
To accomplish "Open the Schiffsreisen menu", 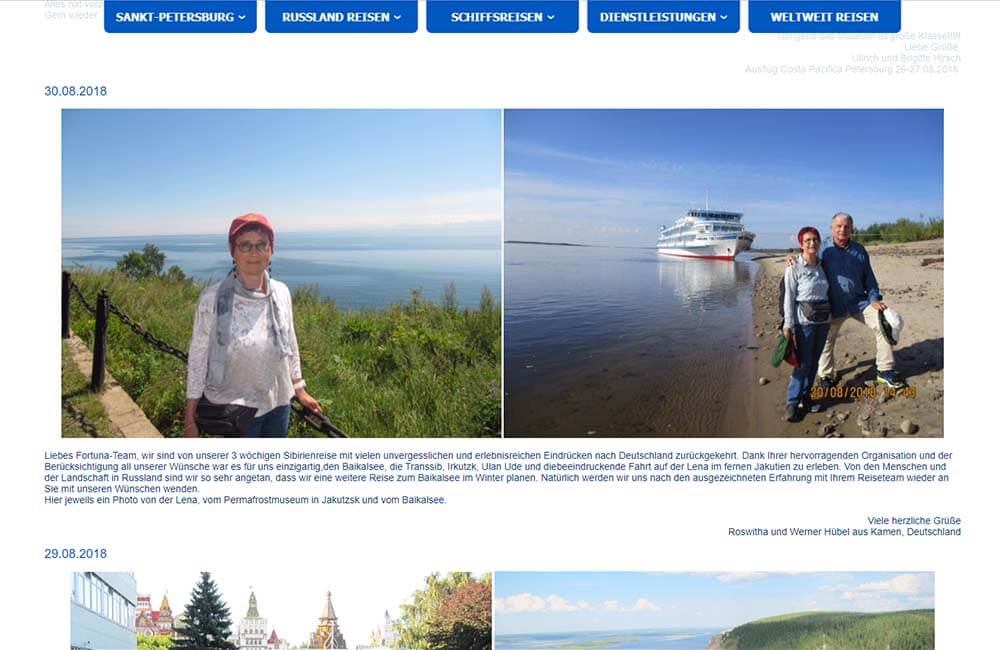I will tap(503, 17).
